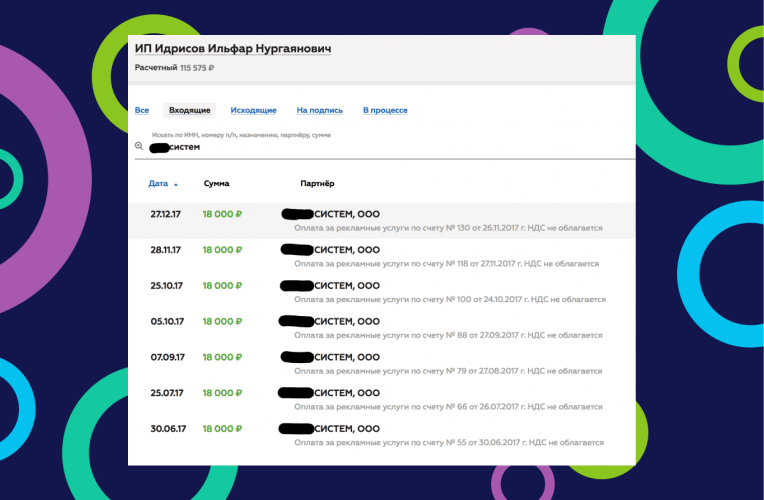Switch to the Исходящие tab
The height and width of the screenshot is (500, 764).
click(x=253, y=110)
